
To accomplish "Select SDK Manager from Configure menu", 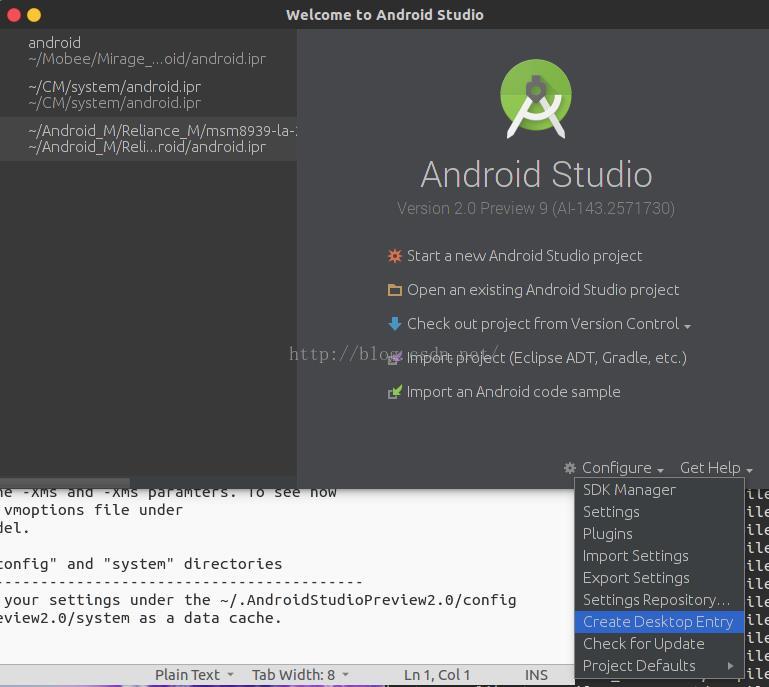I will coord(659,489).
